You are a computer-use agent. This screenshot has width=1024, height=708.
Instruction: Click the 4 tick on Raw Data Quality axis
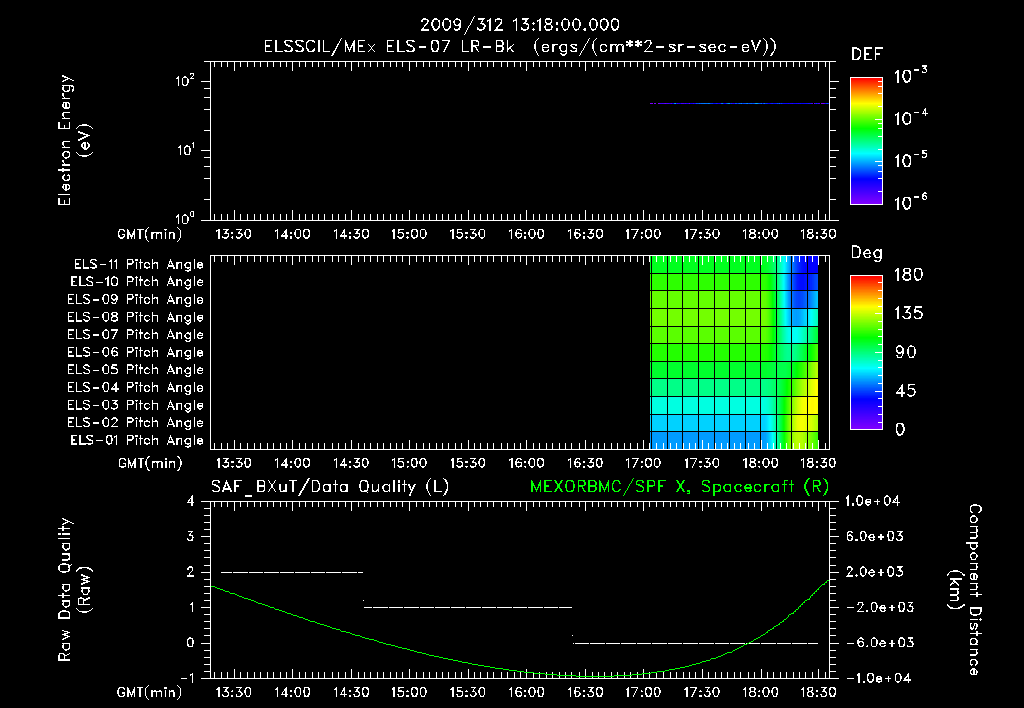191,501
